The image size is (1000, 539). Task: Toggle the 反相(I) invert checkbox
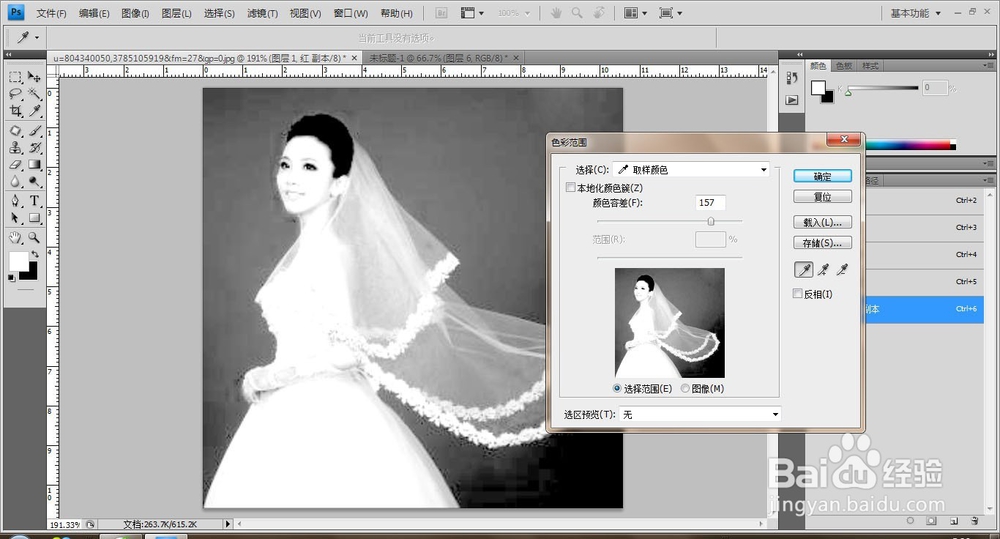(797, 293)
